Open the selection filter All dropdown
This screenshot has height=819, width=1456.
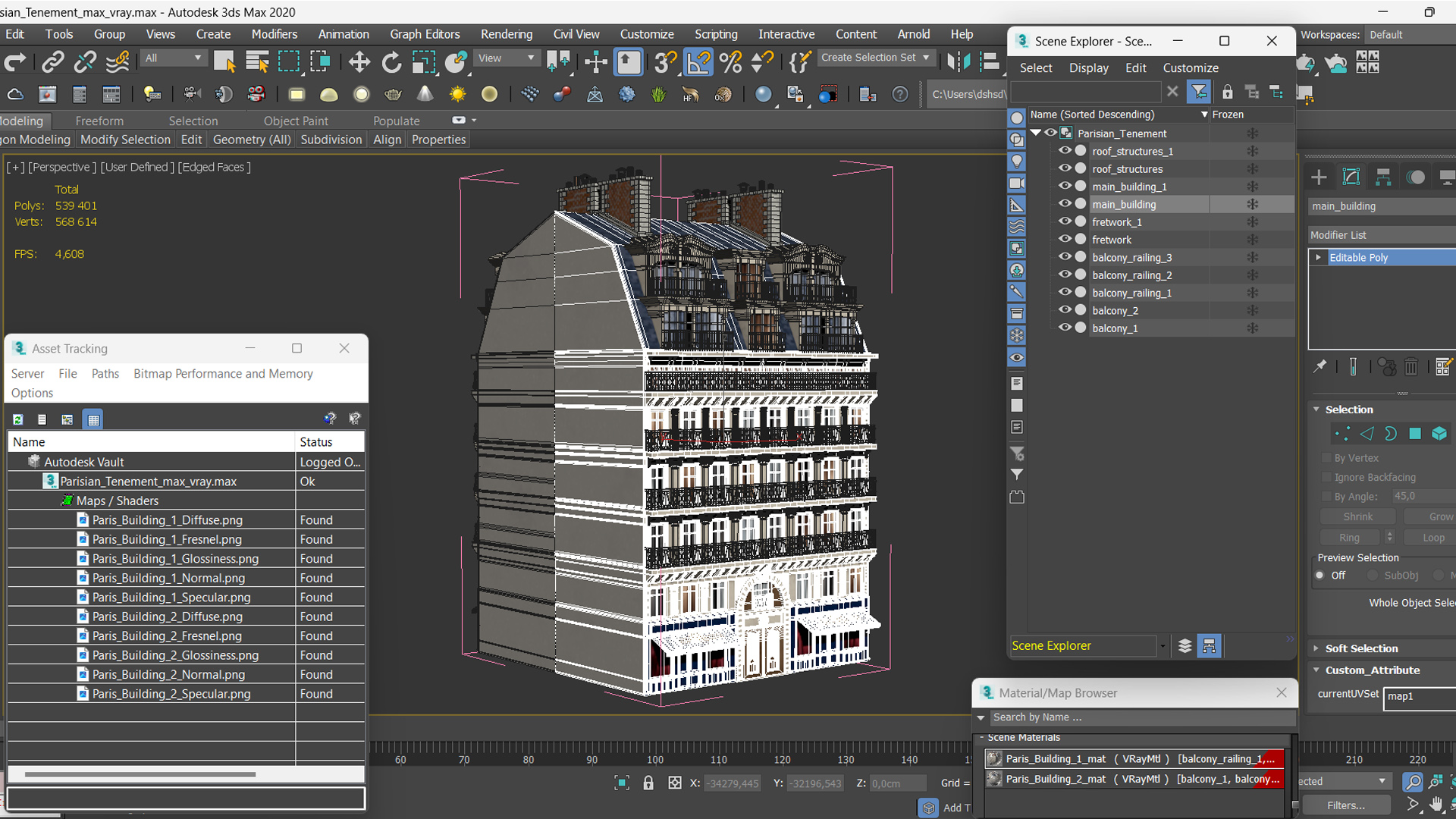coord(174,58)
